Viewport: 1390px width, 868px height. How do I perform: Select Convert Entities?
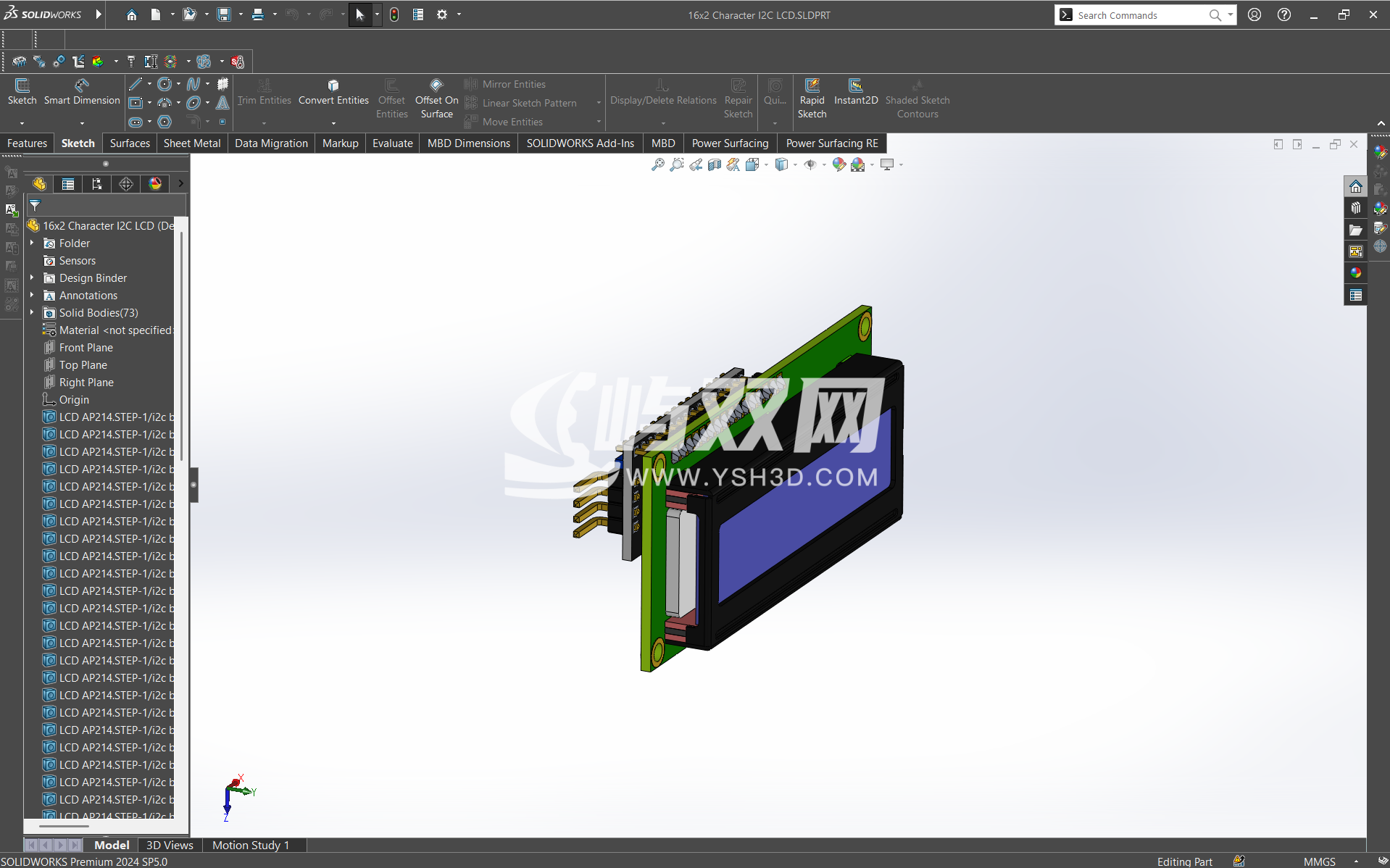pyautogui.click(x=333, y=94)
